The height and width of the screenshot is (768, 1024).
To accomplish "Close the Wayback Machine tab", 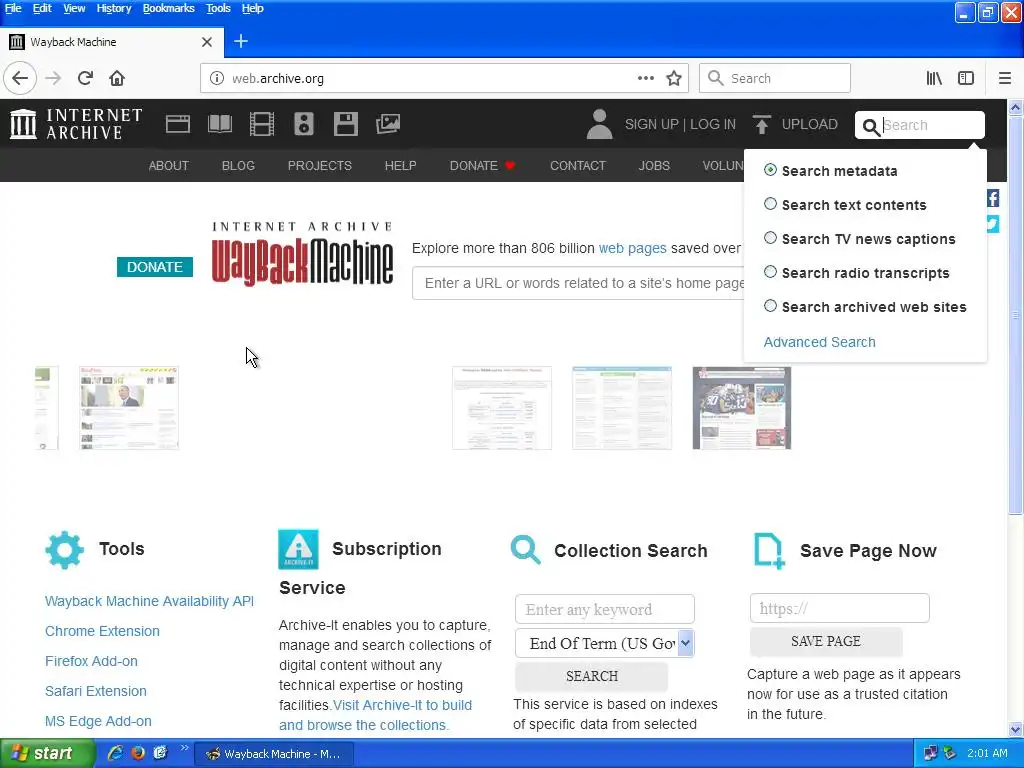I will click(x=207, y=42).
